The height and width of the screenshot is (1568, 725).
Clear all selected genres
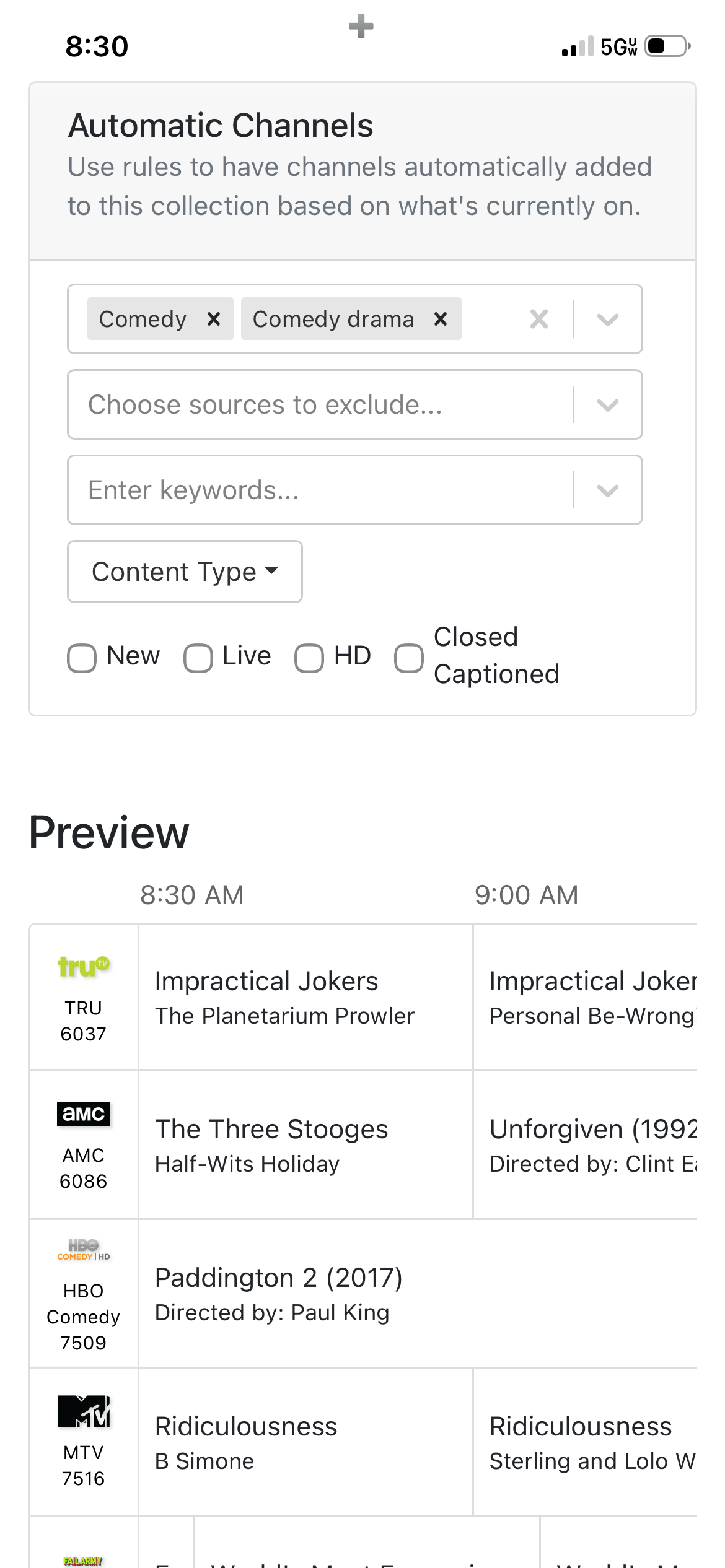pos(539,319)
